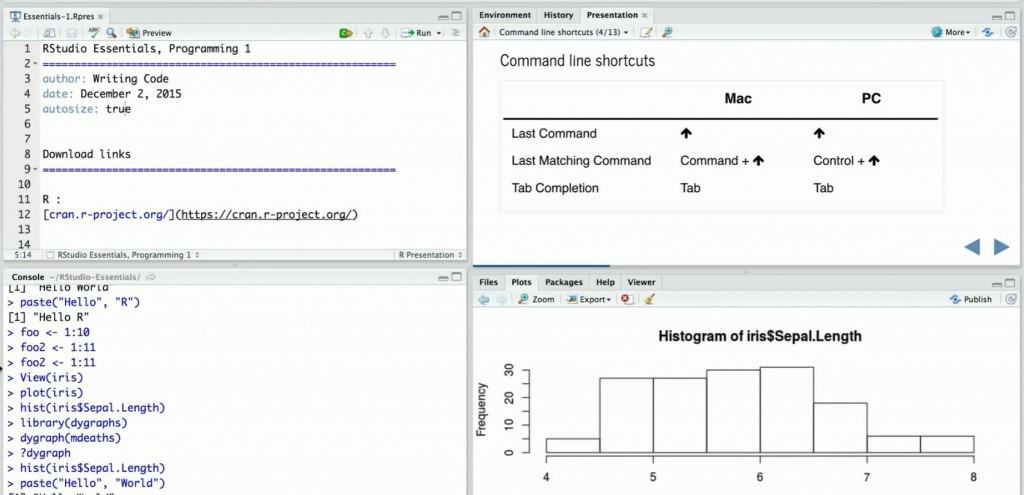The width and height of the screenshot is (1024, 495).
Task: Run the ABC spell check
Action: coord(94,33)
